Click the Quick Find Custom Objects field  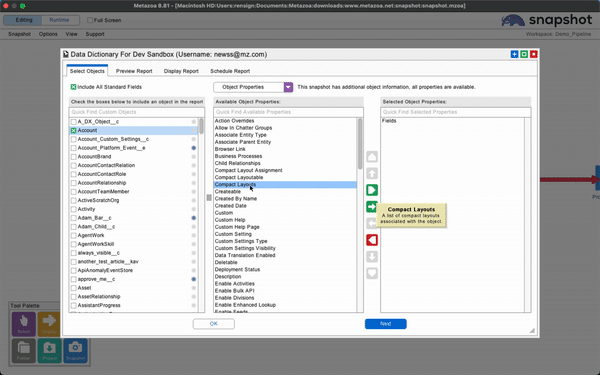[x=137, y=112]
